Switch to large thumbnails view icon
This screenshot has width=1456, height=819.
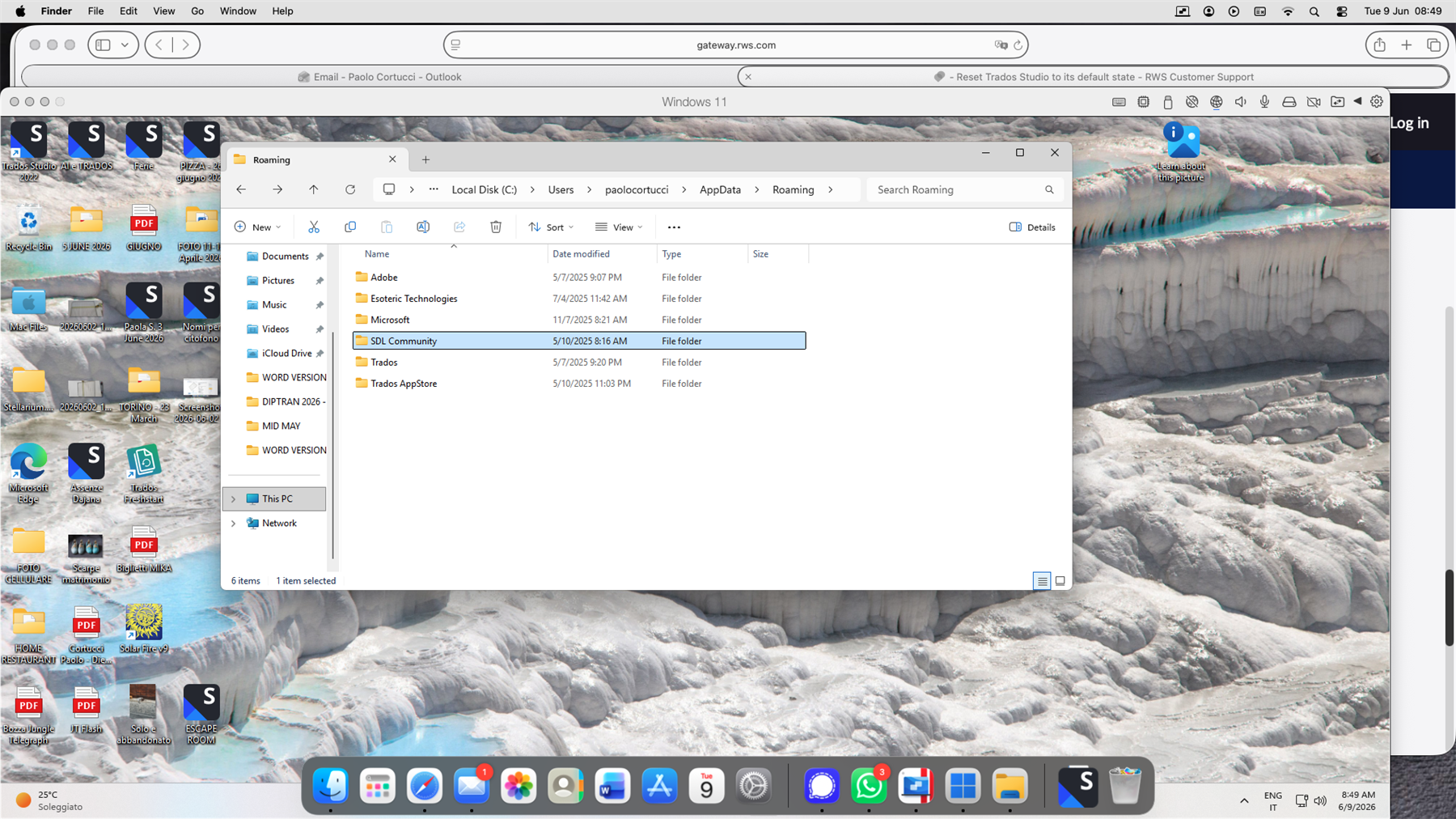point(1060,580)
